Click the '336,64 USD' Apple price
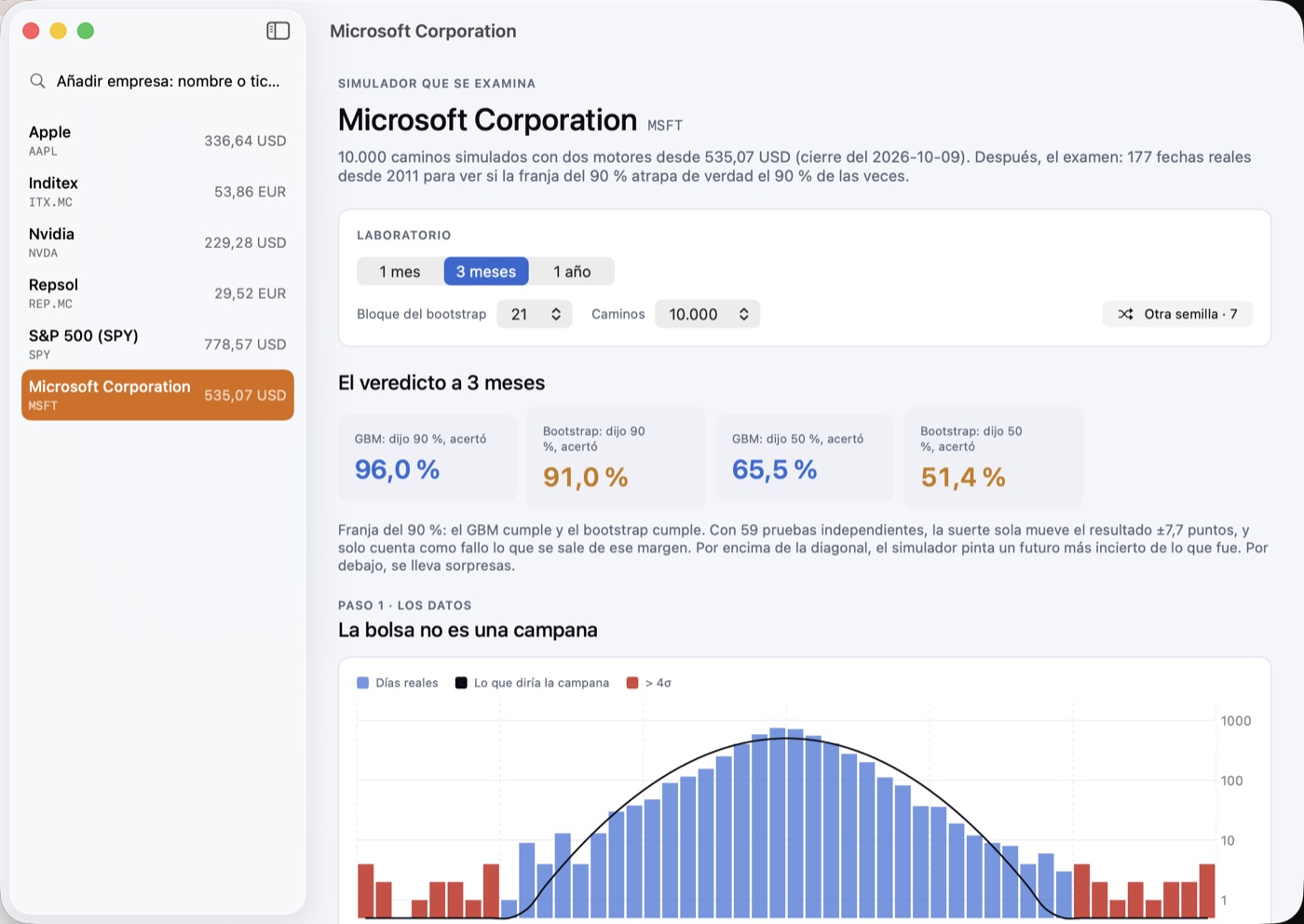1304x924 pixels. point(245,141)
